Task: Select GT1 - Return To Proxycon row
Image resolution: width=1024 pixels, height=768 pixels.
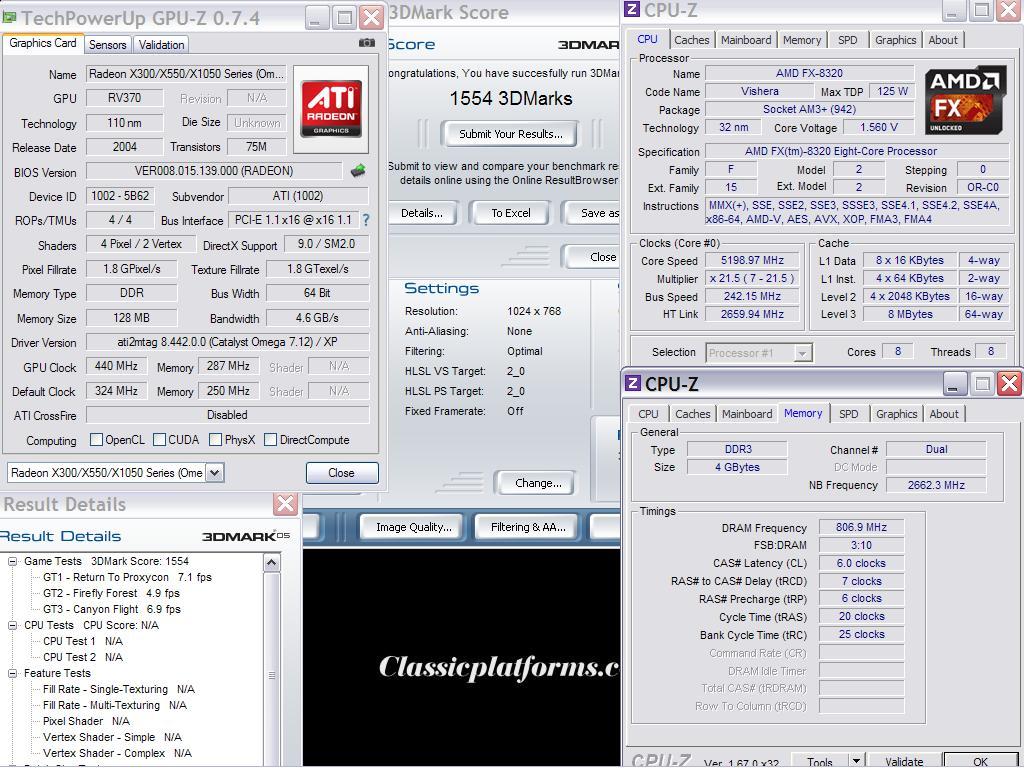Action: [127, 577]
